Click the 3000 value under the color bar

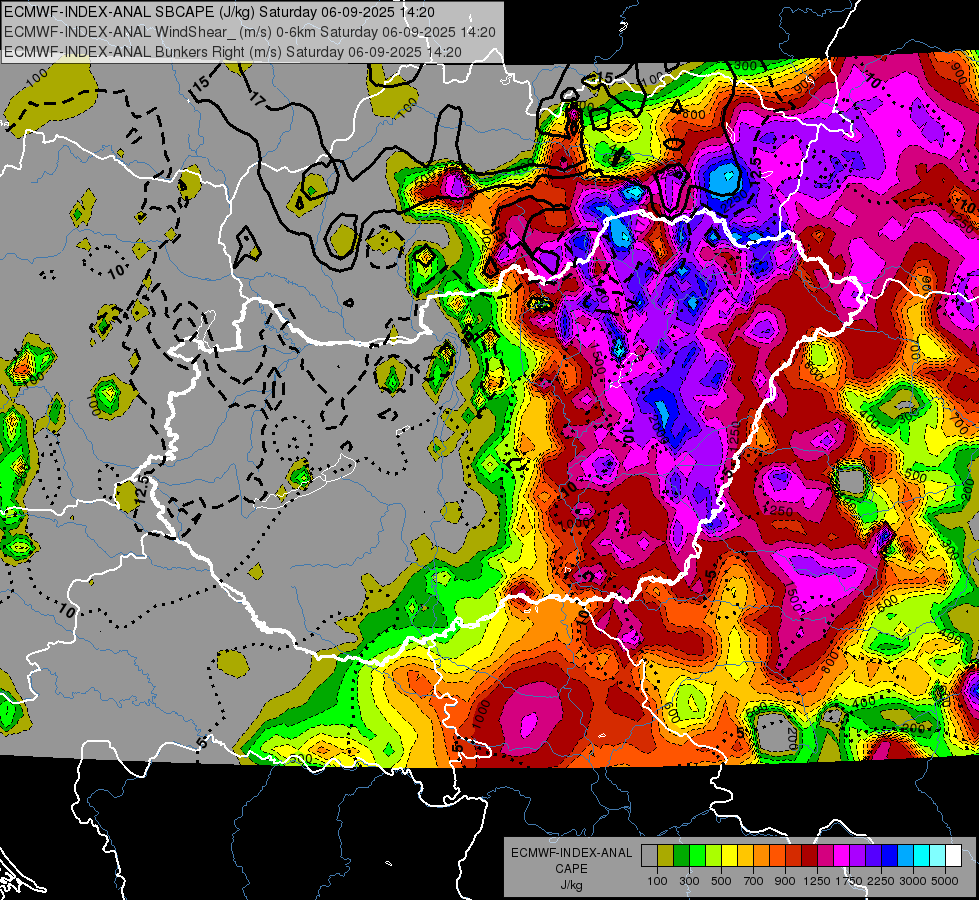click(913, 881)
